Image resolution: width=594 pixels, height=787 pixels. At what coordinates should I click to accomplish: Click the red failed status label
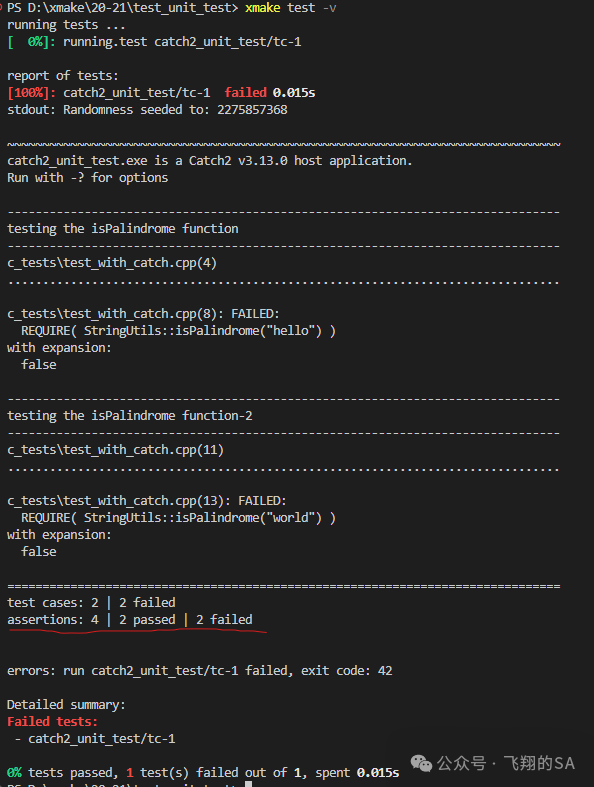tap(246, 92)
